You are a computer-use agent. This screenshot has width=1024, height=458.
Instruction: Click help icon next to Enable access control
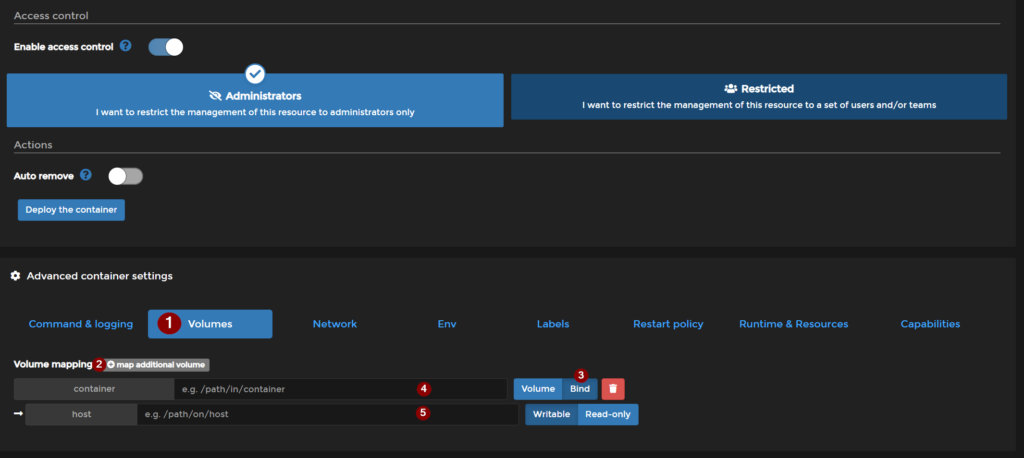click(x=125, y=46)
